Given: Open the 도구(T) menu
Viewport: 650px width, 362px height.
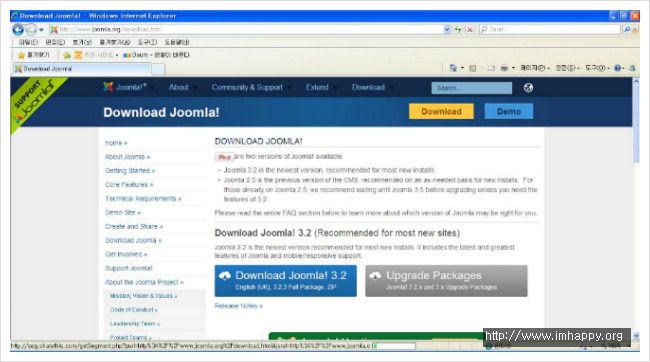Looking at the screenshot, I should click(x=147, y=42).
